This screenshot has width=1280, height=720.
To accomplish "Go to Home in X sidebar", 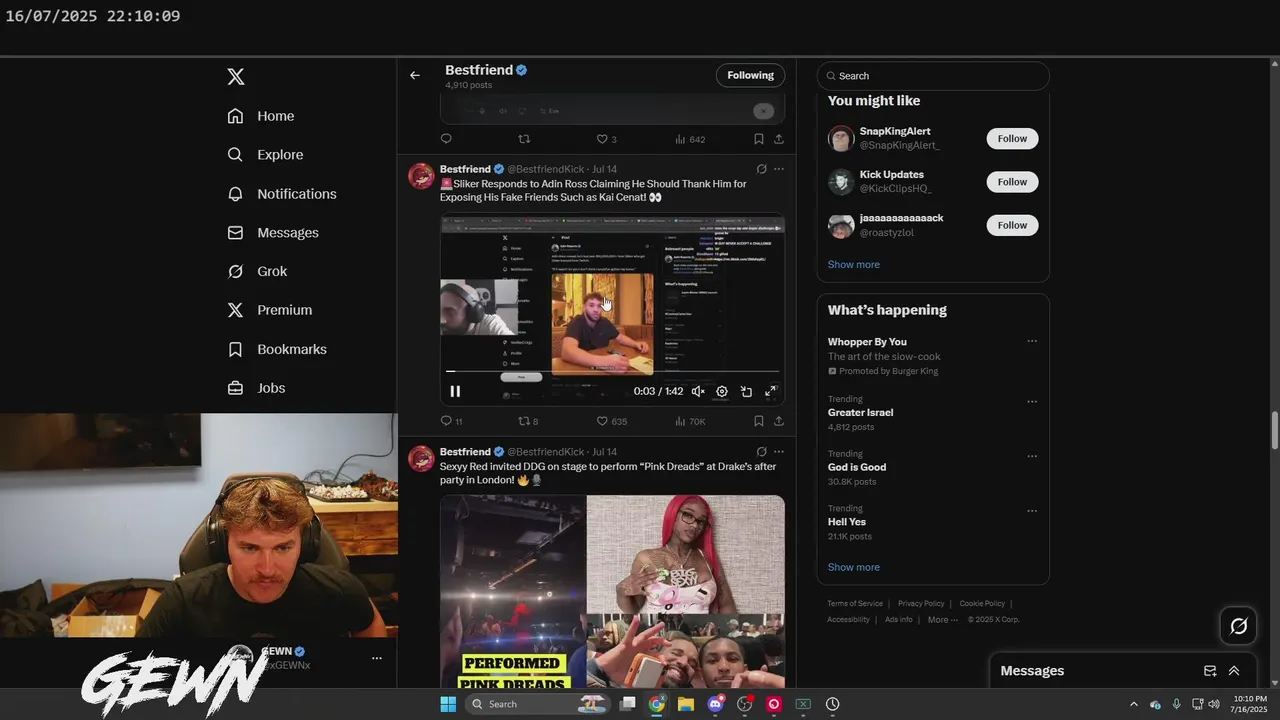I will point(261,116).
